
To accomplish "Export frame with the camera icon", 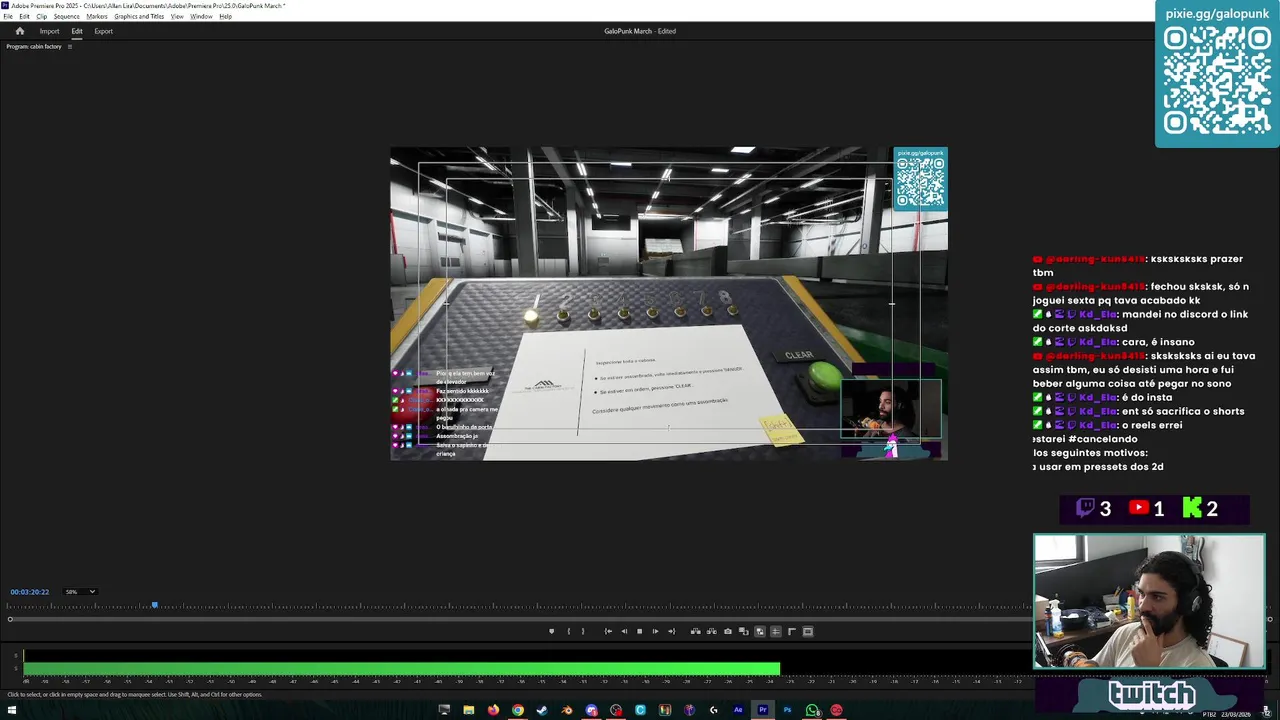I will tap(728, 631).
